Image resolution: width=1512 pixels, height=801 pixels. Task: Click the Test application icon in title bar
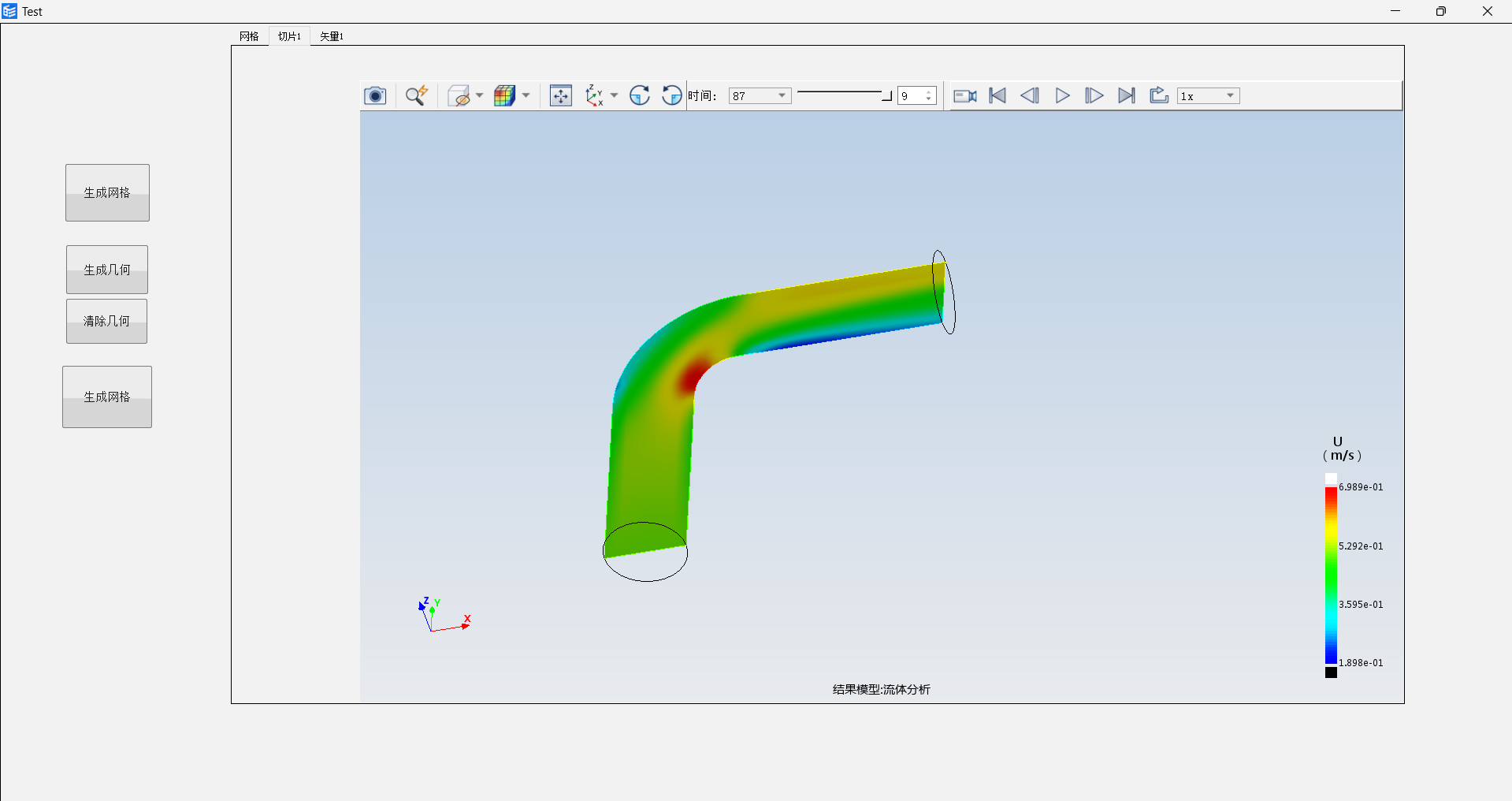[9, 11]
